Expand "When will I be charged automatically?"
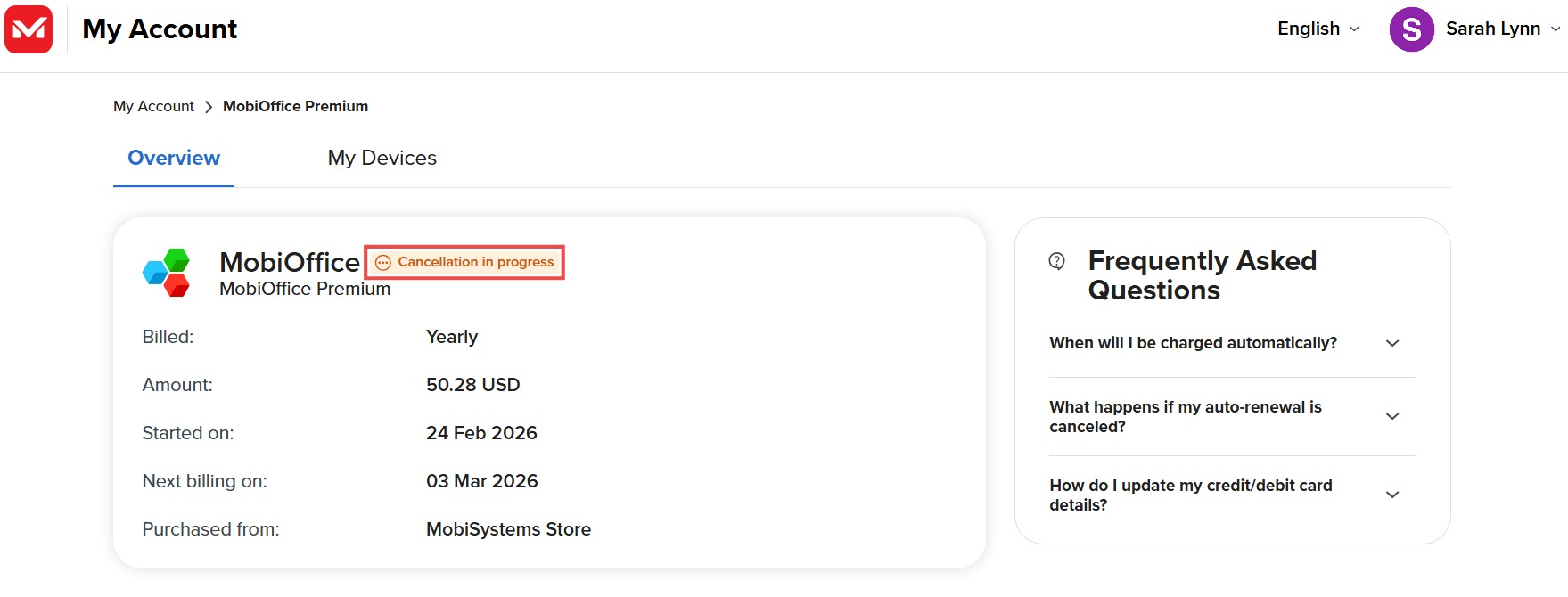 [1233, 343]
